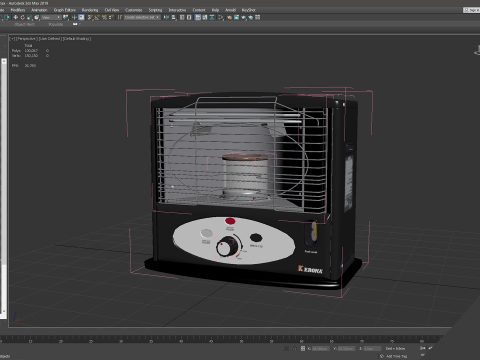The height and width of the screenshot is (360, 480).
Task: Open the Scripting menu
Action: pyautogui.click(x=155, y=10)
